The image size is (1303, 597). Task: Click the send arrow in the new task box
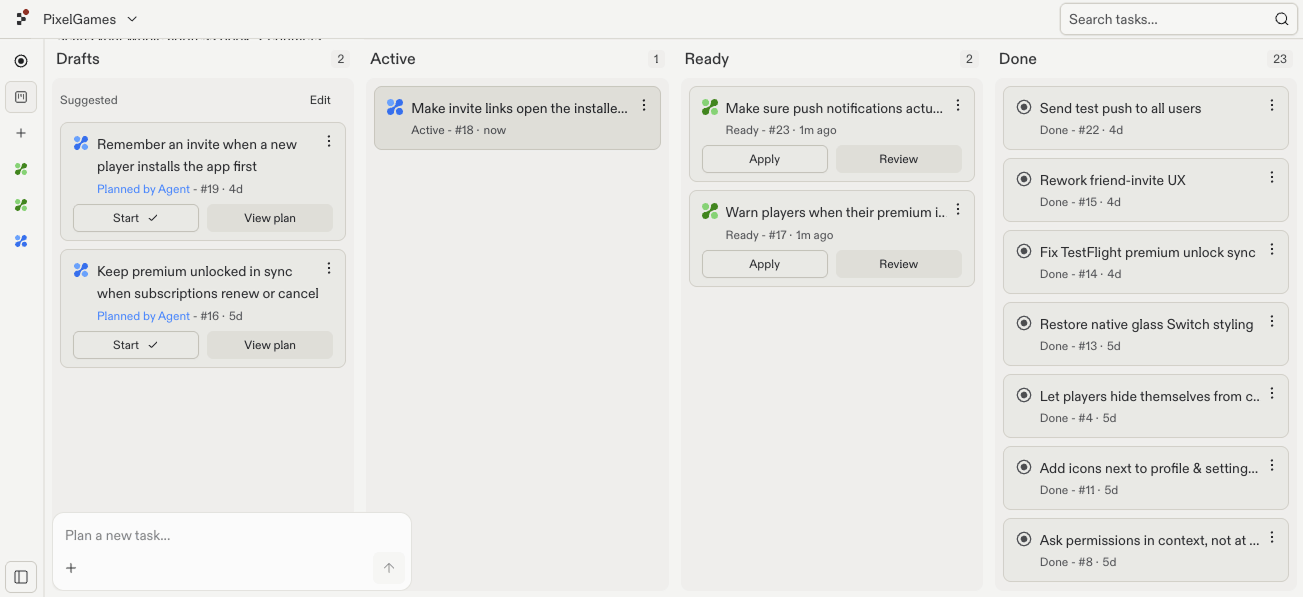click(x=389, y=568)
